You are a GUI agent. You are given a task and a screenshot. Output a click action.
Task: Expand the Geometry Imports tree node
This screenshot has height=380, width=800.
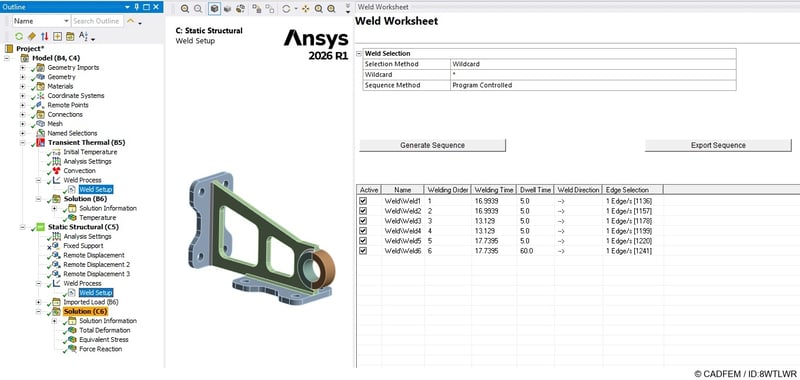point(22,67)
